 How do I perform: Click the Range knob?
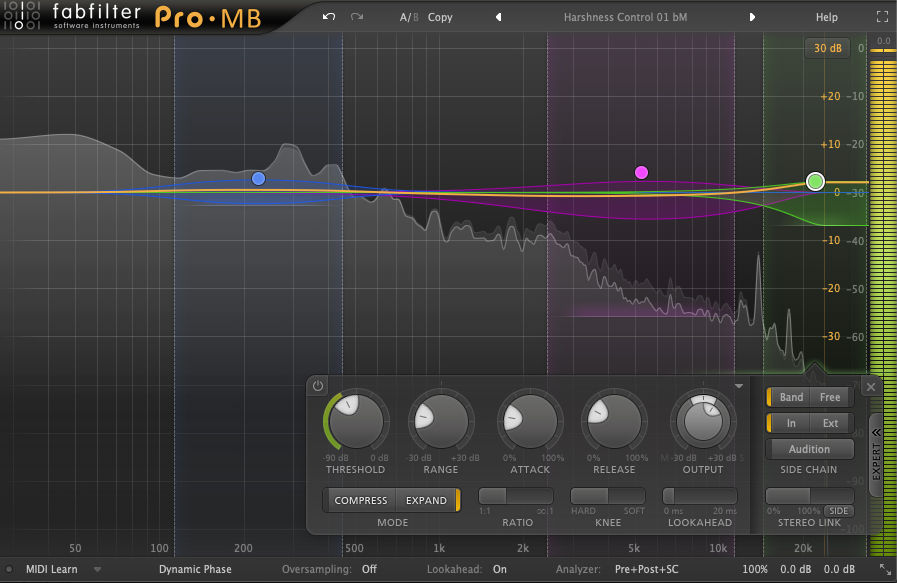tap(441, 422)
